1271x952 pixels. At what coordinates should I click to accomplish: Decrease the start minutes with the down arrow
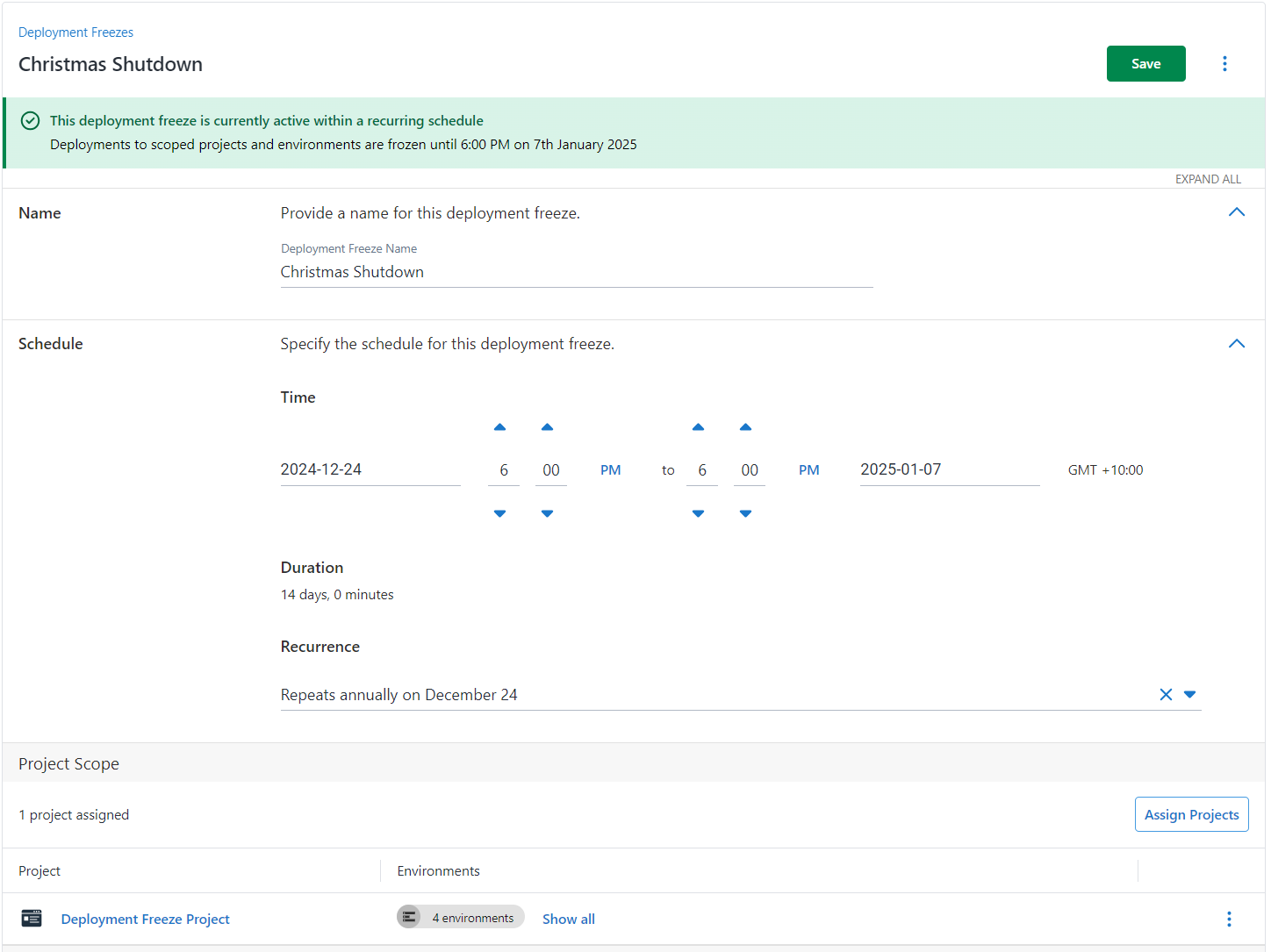pos(548,513)
